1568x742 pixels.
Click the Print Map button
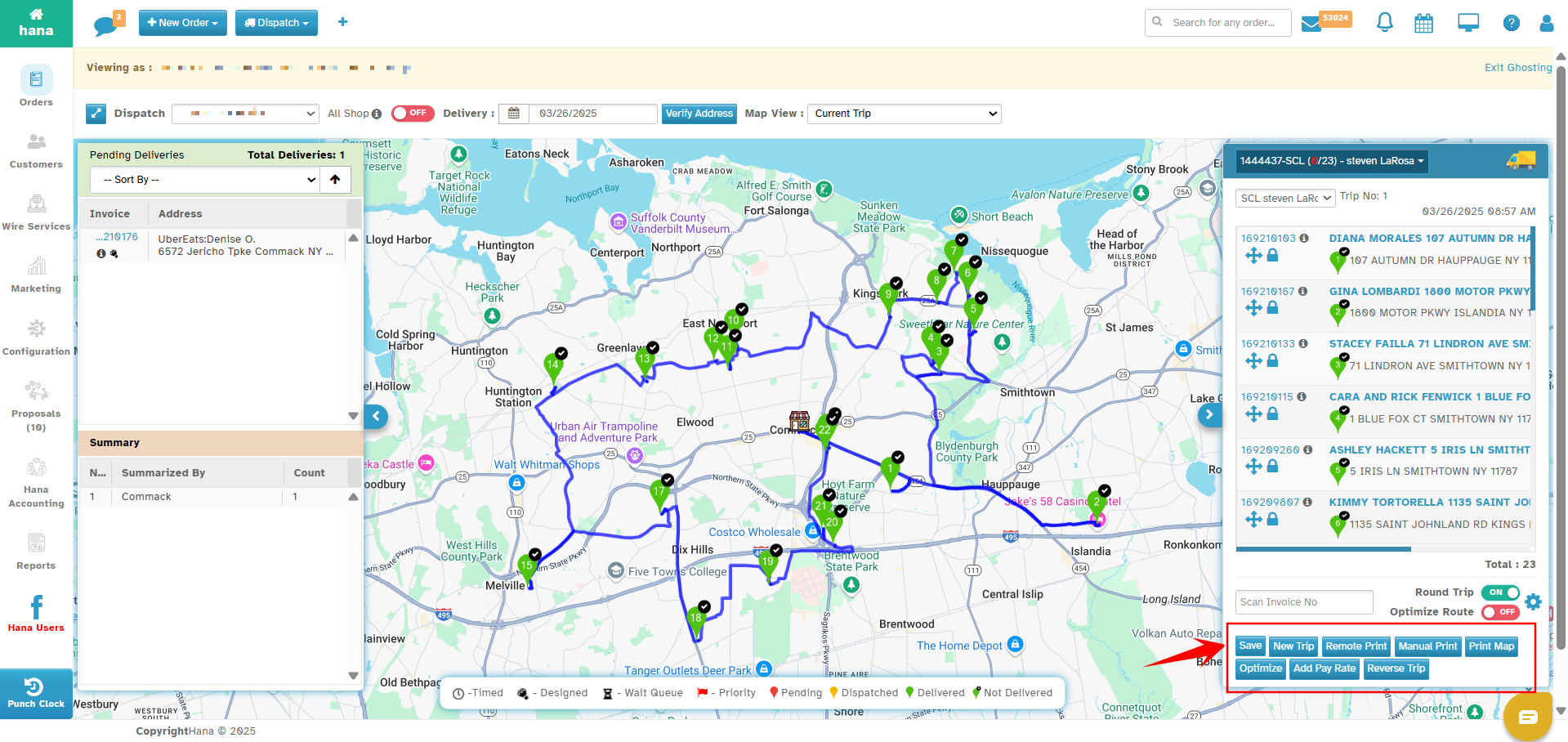coord(1491,646)
